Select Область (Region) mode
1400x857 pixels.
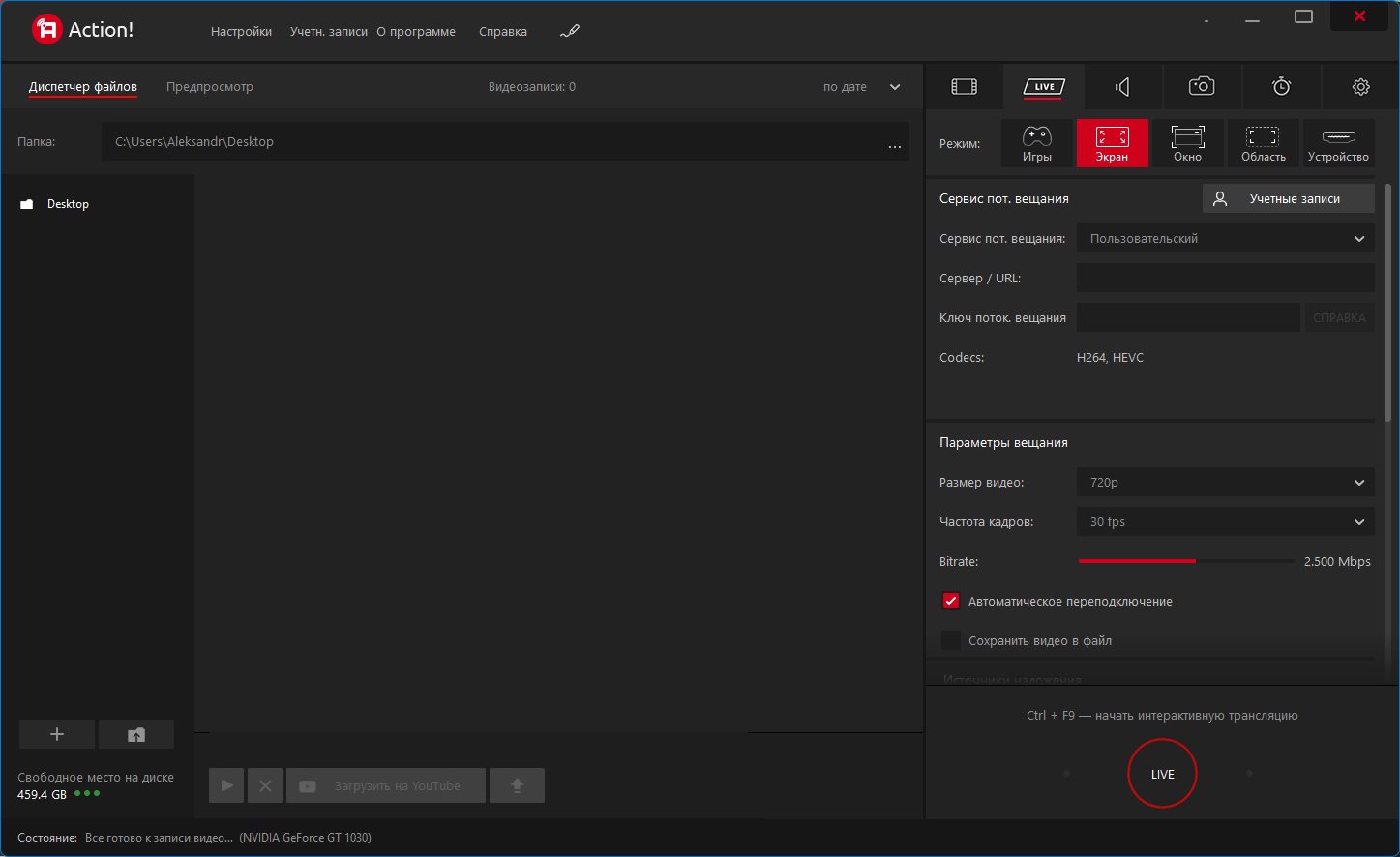click(1263, 143)
